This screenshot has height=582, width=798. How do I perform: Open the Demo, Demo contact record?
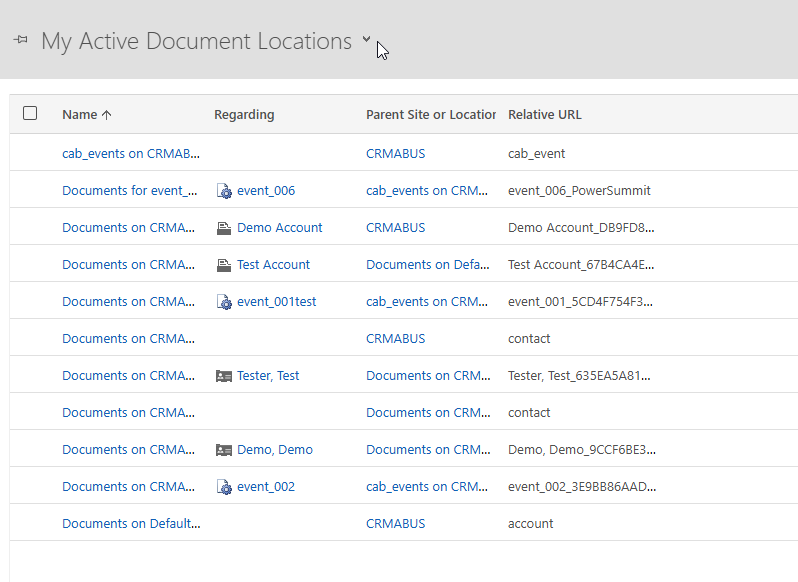tap(275, 450)
